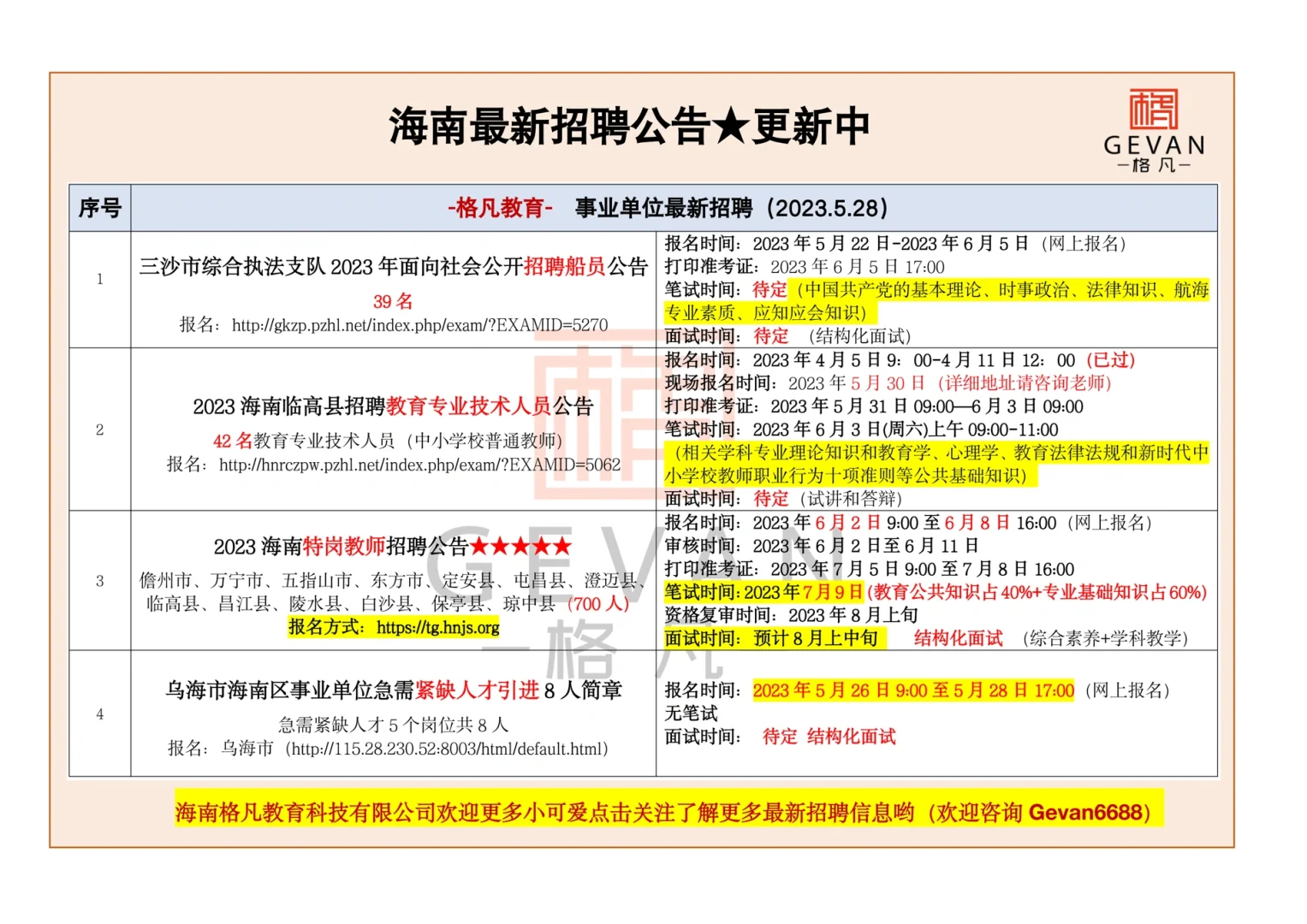
Task: Select row number 3 in the 序号 column
Action: click(x=100, y=581)
